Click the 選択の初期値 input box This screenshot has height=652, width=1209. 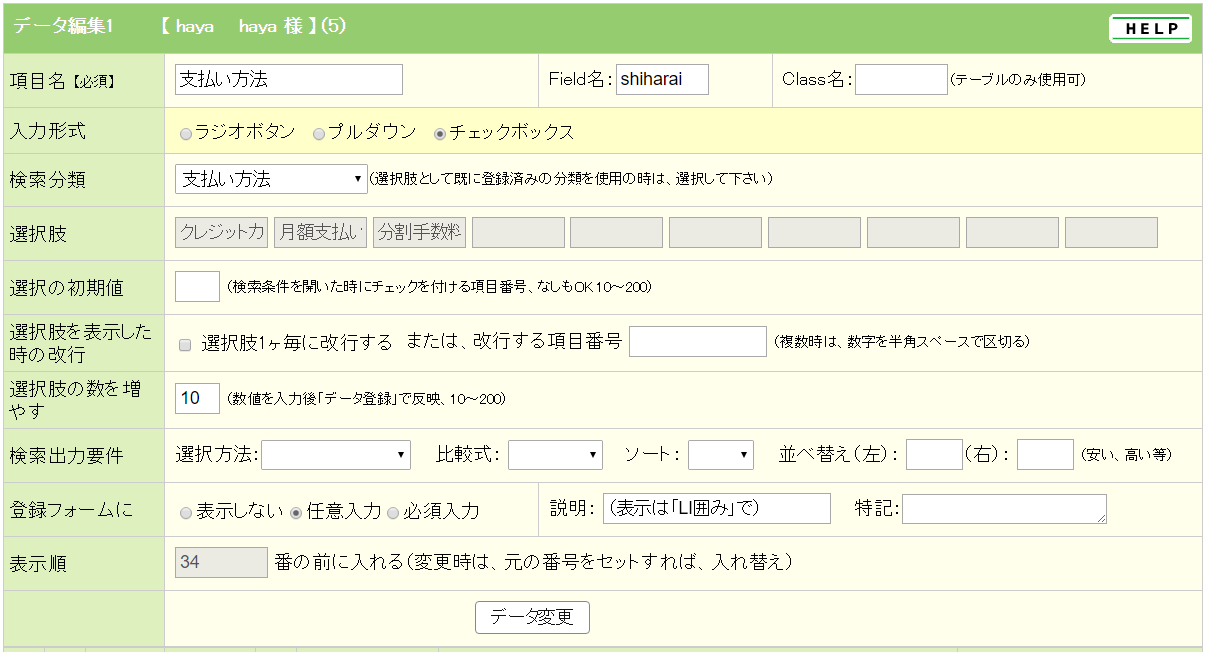tap(197, 287)
